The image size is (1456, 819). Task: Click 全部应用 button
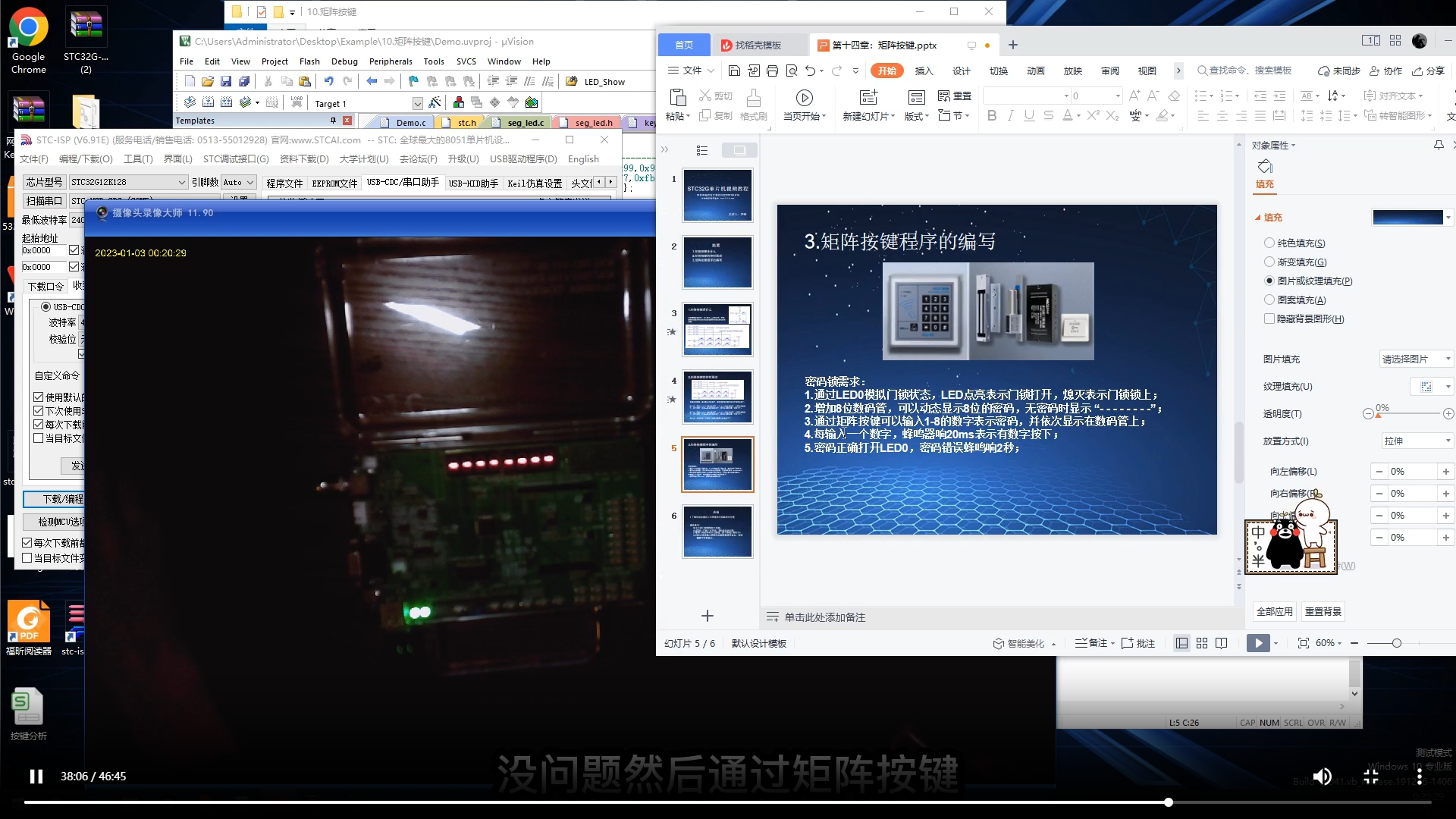[1274, 611]
